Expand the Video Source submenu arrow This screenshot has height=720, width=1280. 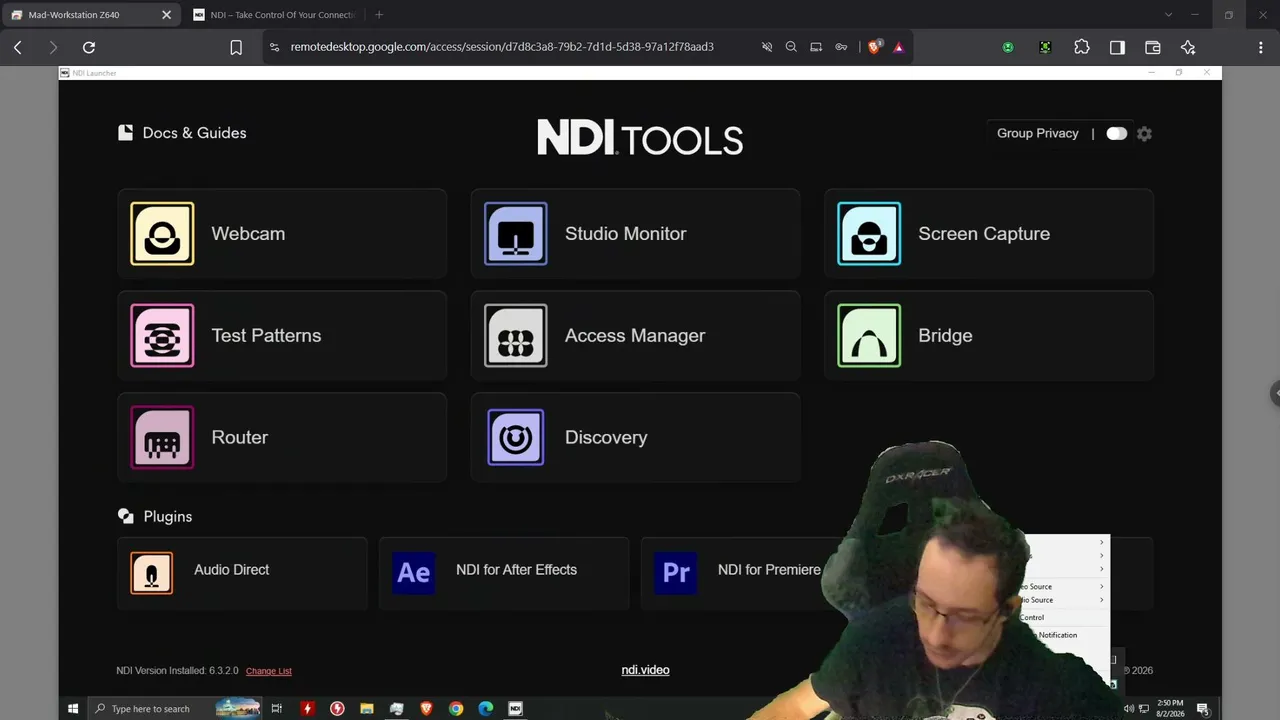pos(1102,587)
